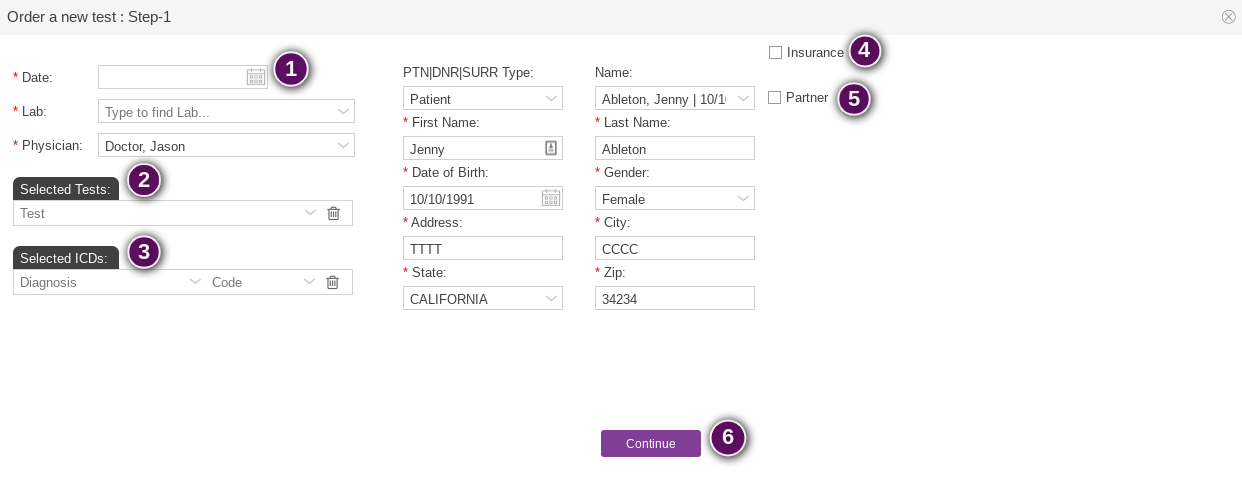Screen dimensions: 1242x490
Task: Expand the Test selection dropdown
Action: (x=310, y=213)
